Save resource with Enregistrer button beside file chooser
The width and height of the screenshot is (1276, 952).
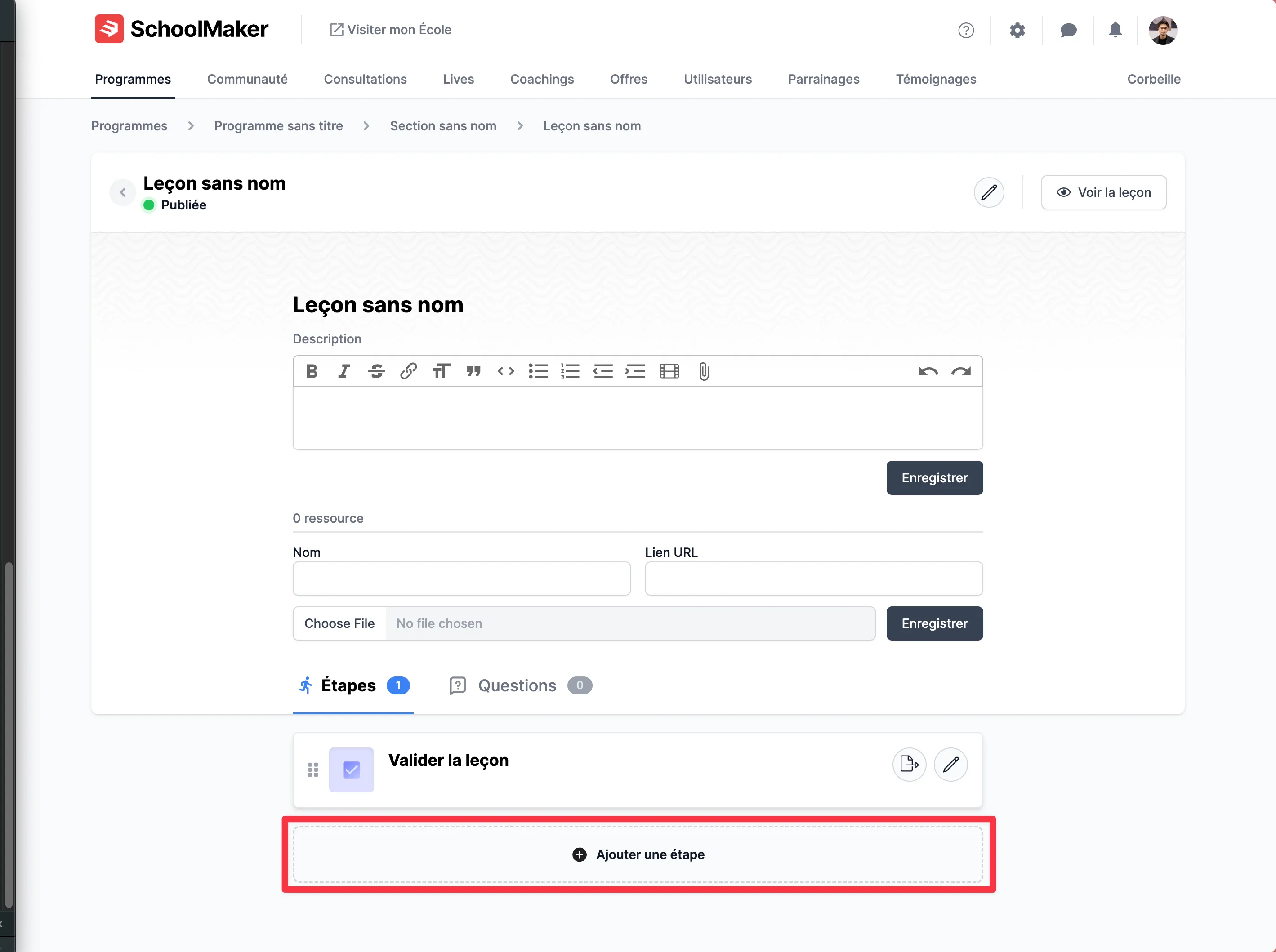pos(934,623)
